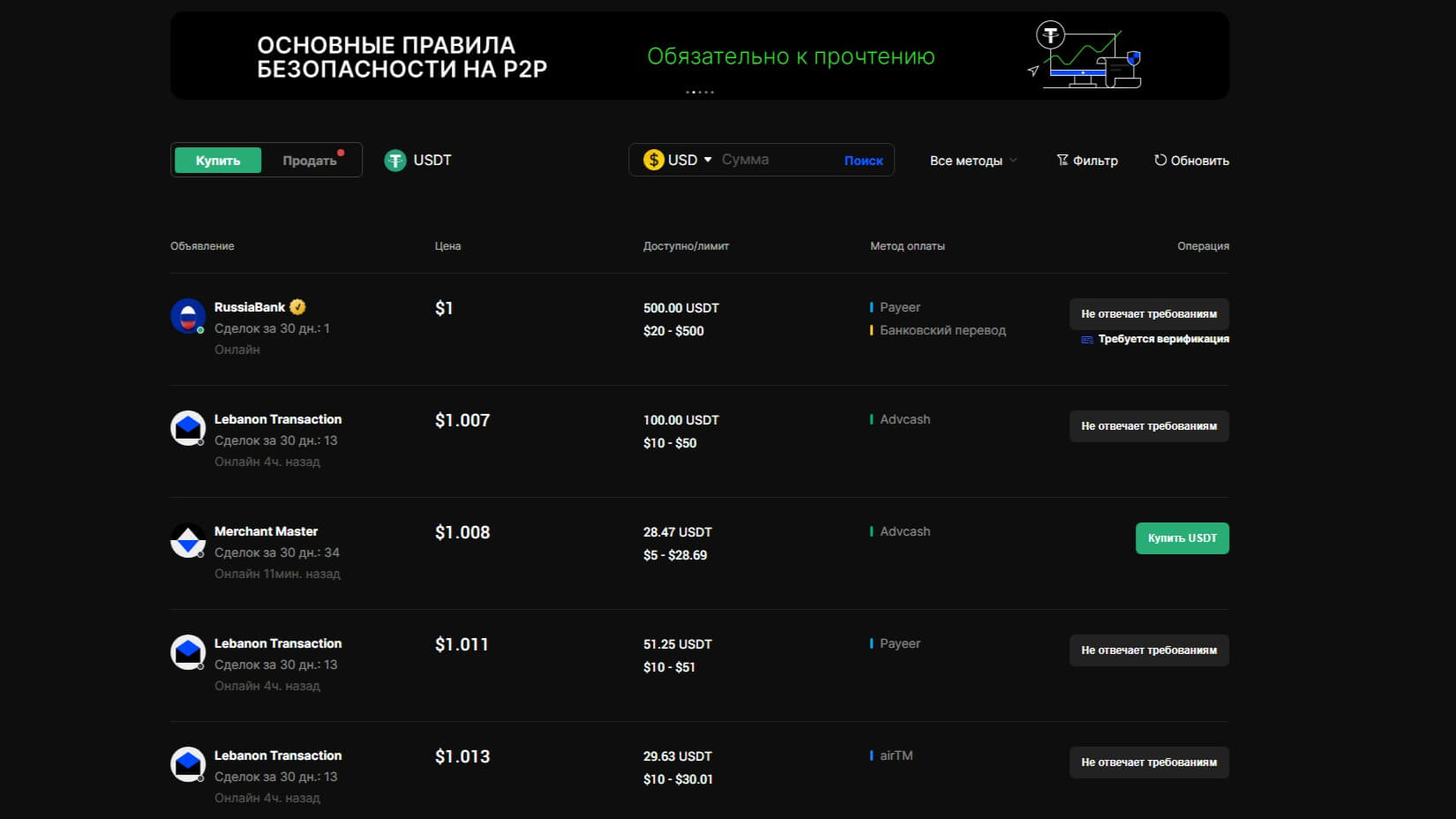Click the verification card icon
Screen dimensions: 1456x819
[x=1087, y=340]
